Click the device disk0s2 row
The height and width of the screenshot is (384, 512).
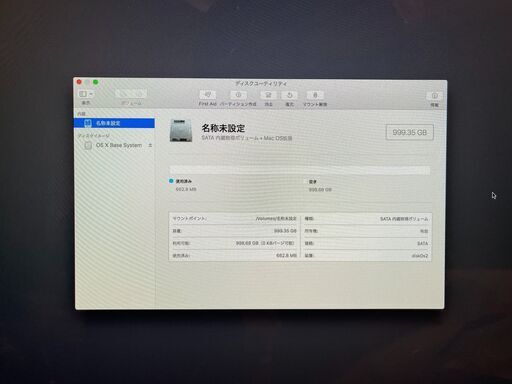click(x=366, y=256)
